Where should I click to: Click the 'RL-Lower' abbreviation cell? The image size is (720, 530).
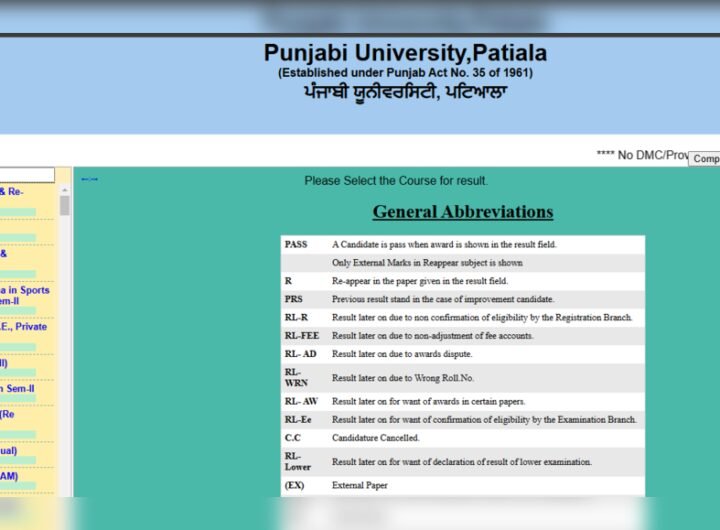298,462
